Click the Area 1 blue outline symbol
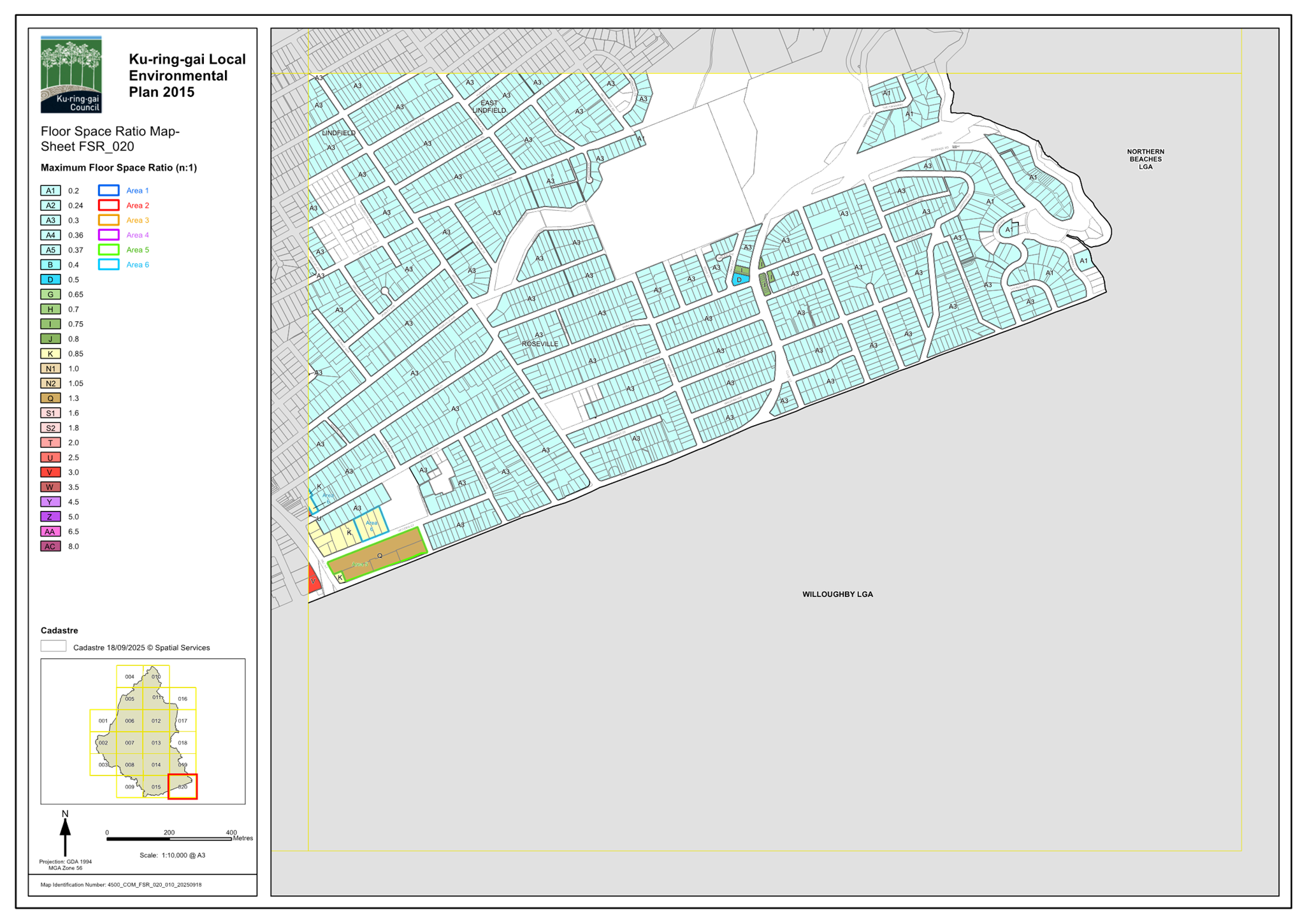Image resolution: width=1307 pixels, height=924 pixels. click(x=108, y=191)
